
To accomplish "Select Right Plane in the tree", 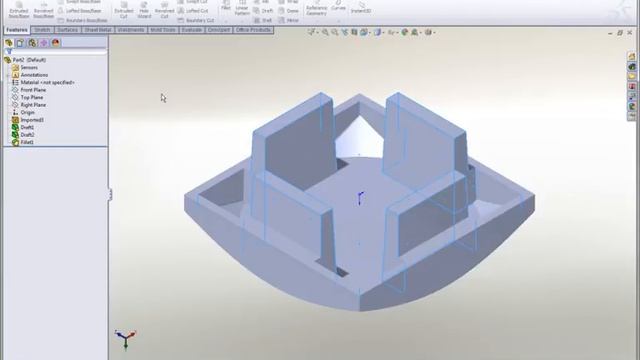I will pyautogui.click(x=29, y=105).
